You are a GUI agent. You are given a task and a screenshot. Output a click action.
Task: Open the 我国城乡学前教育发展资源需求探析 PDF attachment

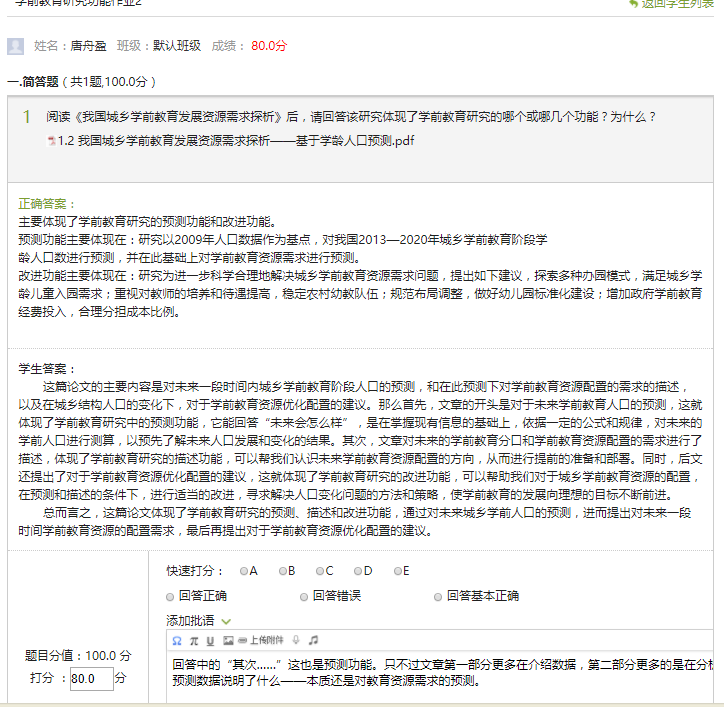point(236,141)
